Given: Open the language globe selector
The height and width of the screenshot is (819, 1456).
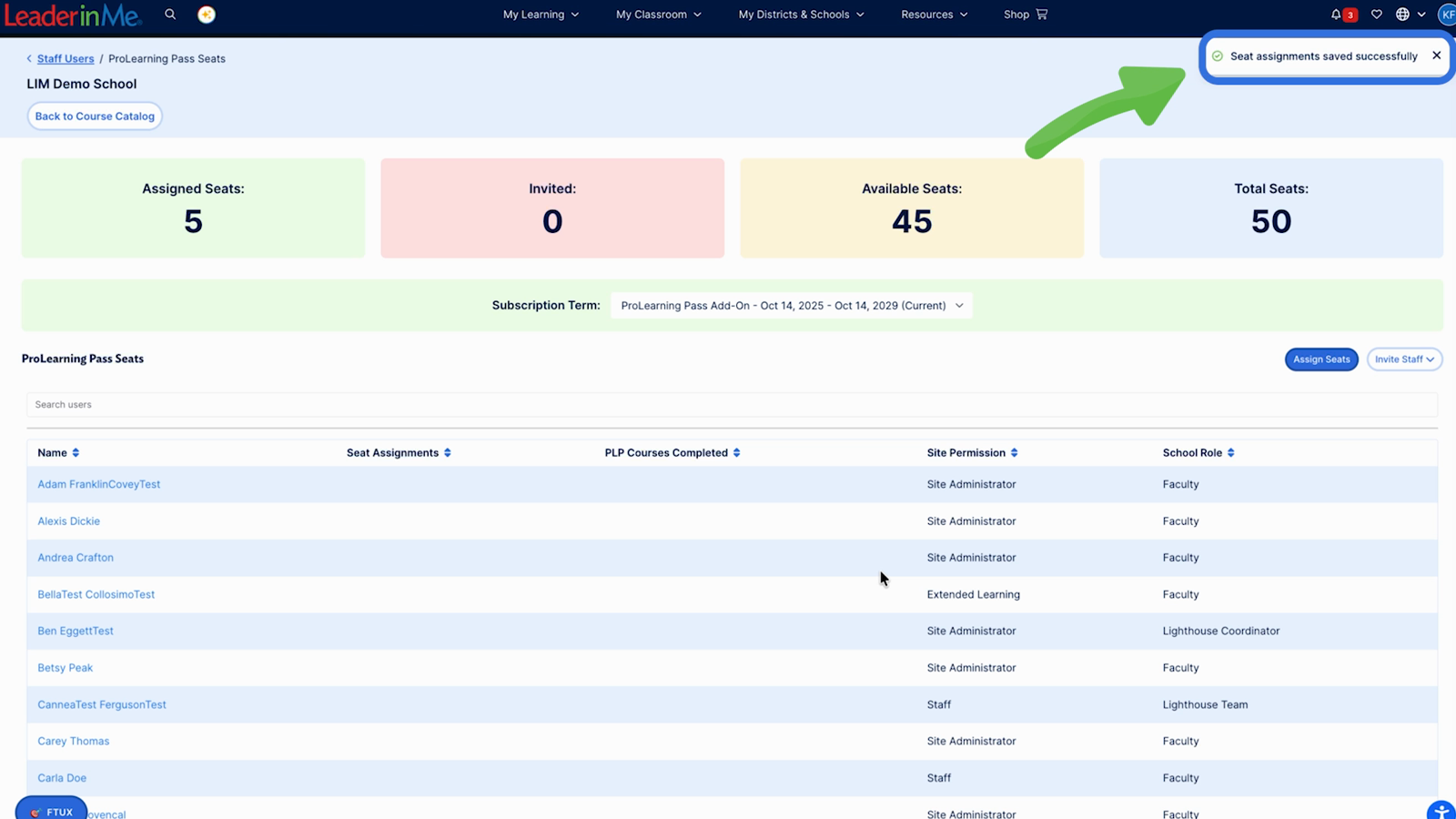Looking at the screenshot, I should 1410,15.
